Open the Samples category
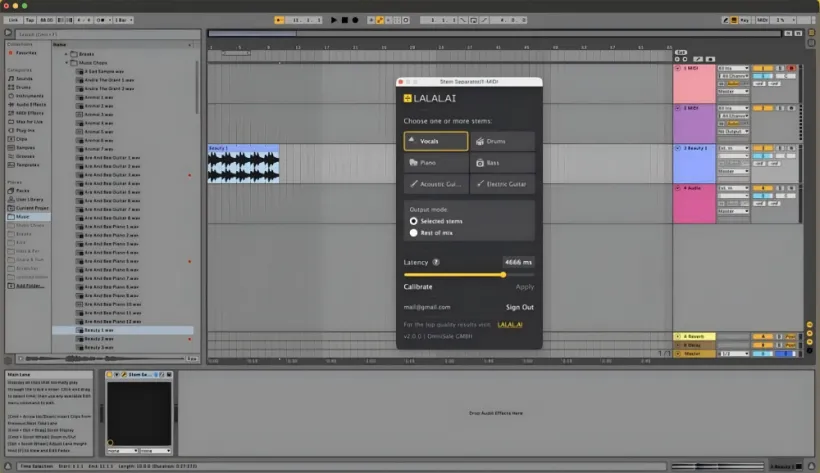Image resolution: width=820 pixels, height=473 pixels. [x=25, y=148]
